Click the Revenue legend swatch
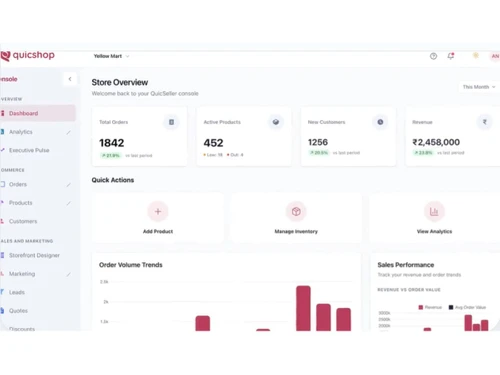Viewport: 500px width, 375px height. click(421, 307)
